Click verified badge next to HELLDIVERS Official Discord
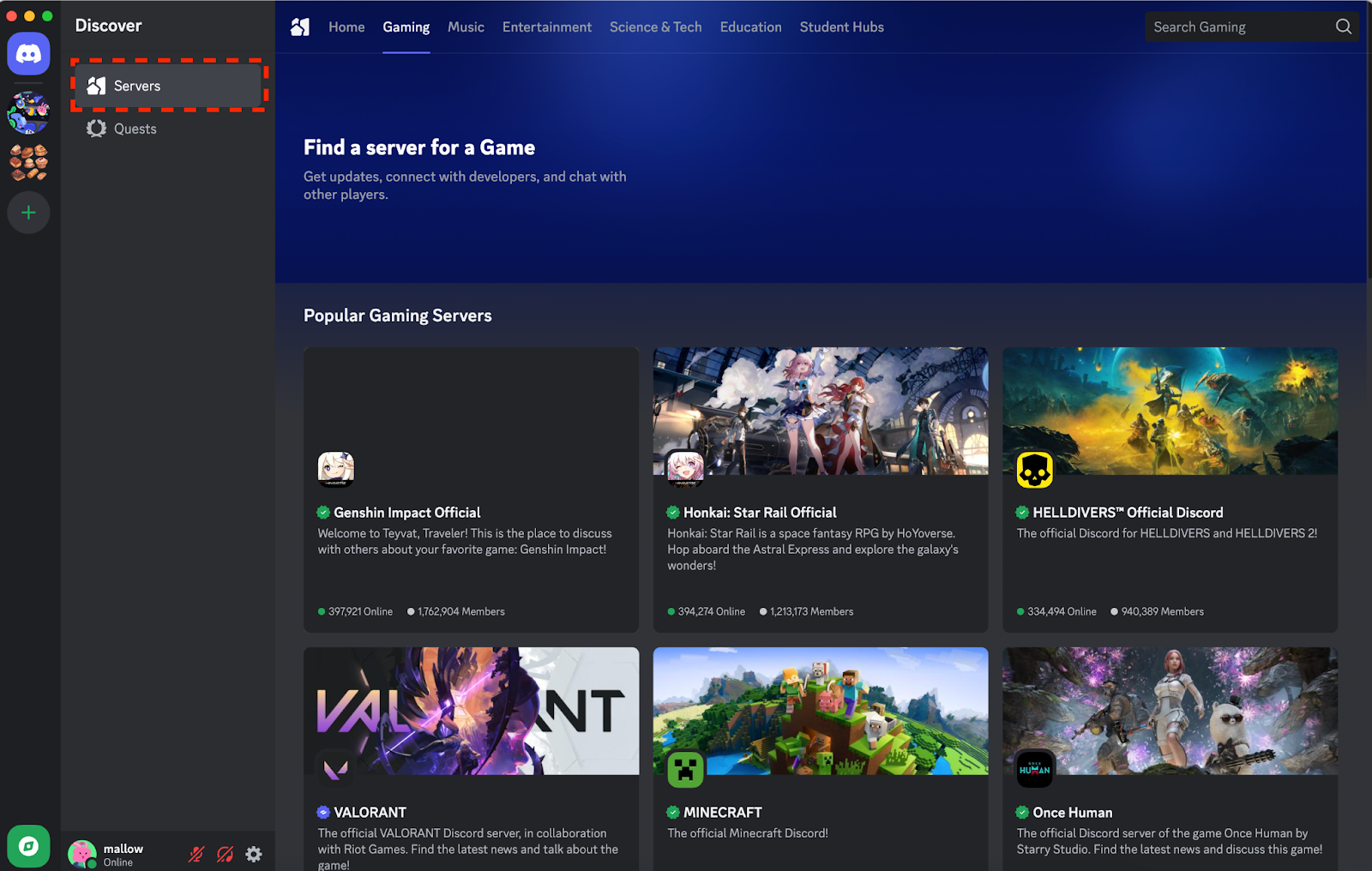Viewport: 1372px width, 871px height. click(x=1022, y=513)
